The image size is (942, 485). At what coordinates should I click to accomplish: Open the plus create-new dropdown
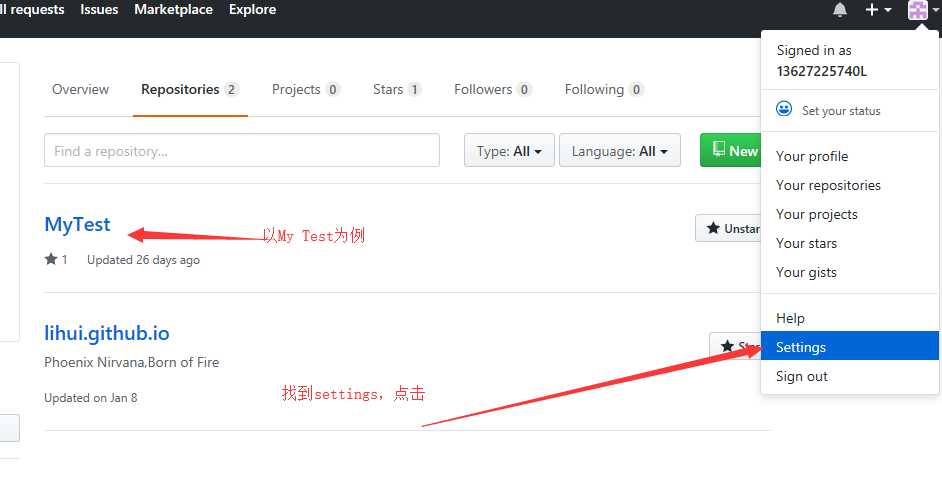point(878,10)
